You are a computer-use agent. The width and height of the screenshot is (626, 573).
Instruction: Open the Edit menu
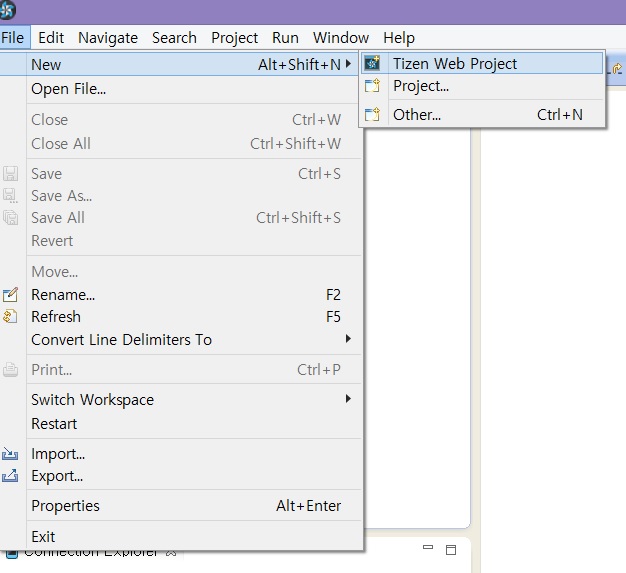point(51,38)
